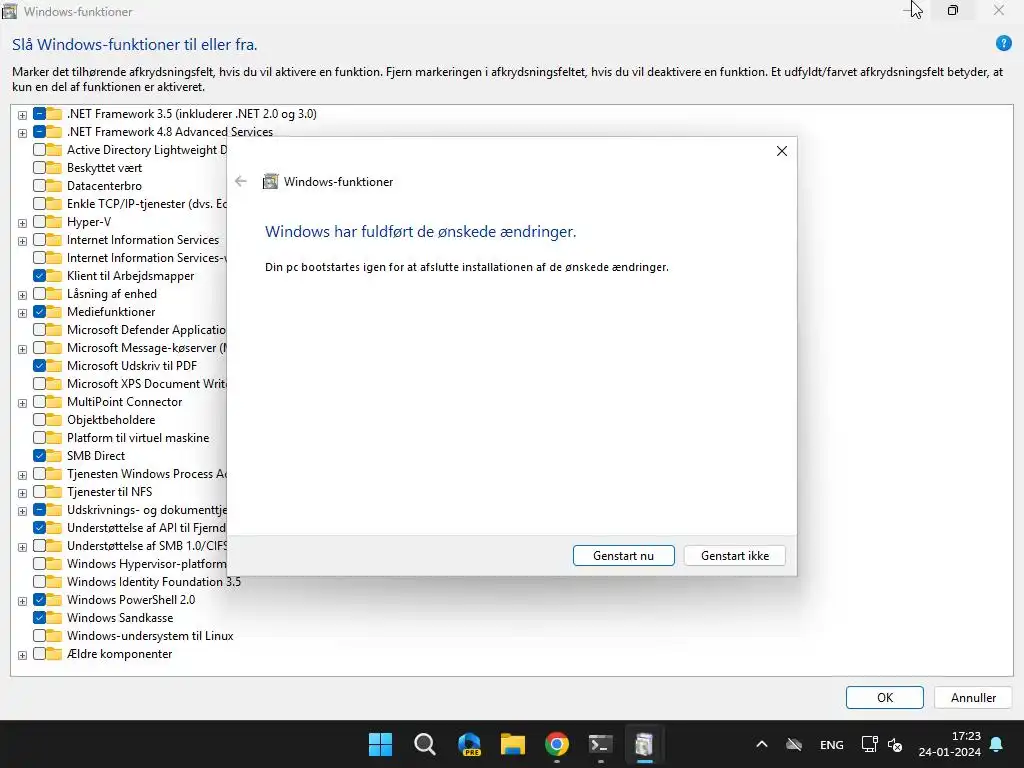1024x768 pixels.
Task: Expand the .NET Framework 4.8 Advanced Services node
Action: pyautogui.click(x=22, y=133)
